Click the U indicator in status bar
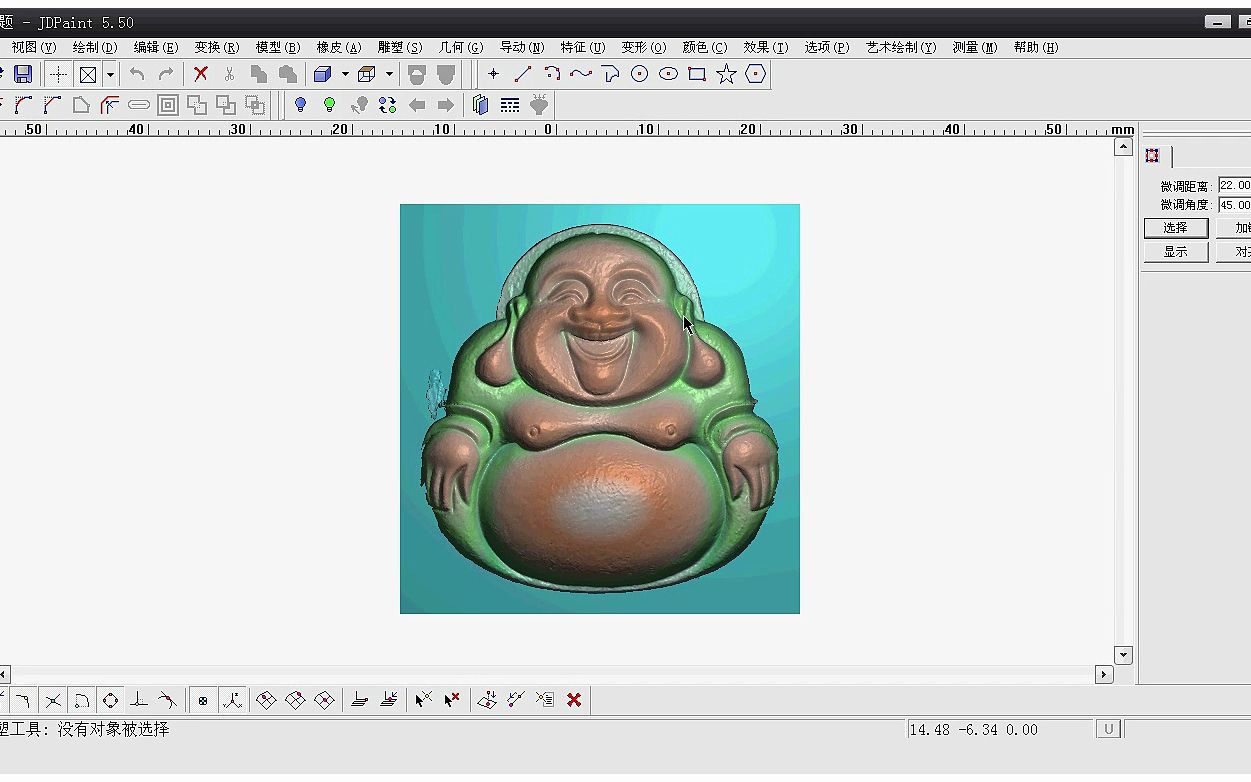This screenshot has height=782, width=1251. pyautogui.click(x=1108, y=729)
